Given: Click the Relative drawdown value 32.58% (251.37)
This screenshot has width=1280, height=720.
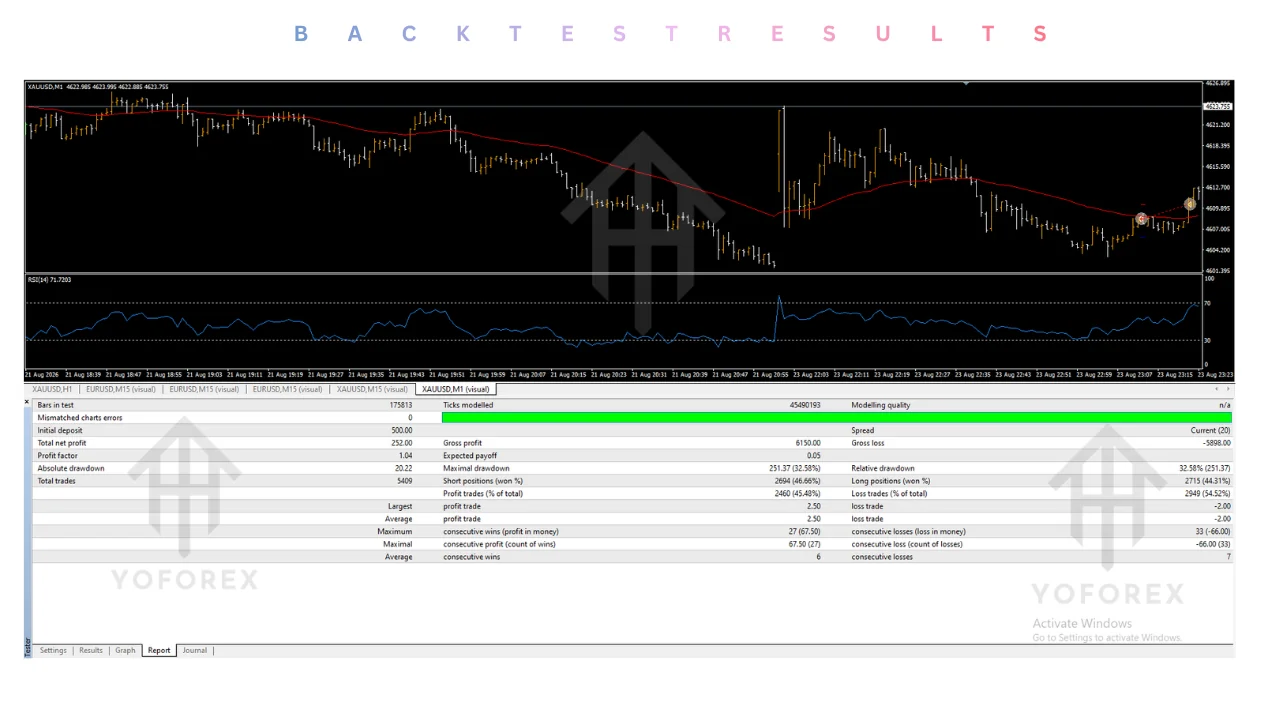Looking at the screenshot, I should pyautogui.click(x=1205, y=468).
